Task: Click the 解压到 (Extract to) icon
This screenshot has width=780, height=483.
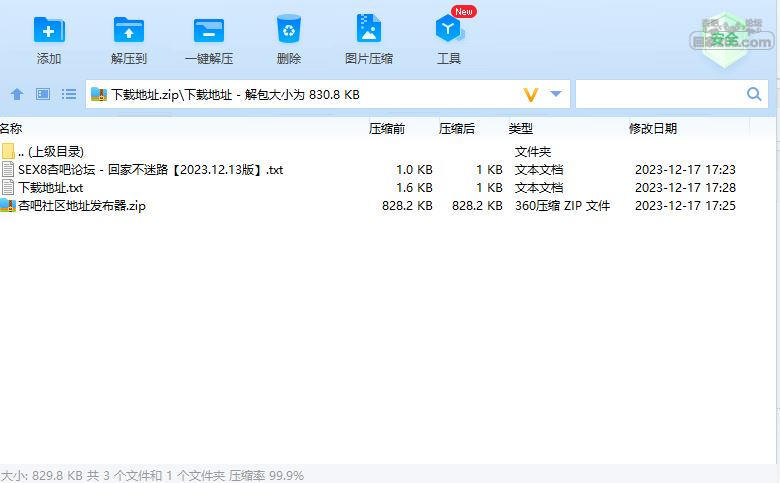Action: pos(129,30)
